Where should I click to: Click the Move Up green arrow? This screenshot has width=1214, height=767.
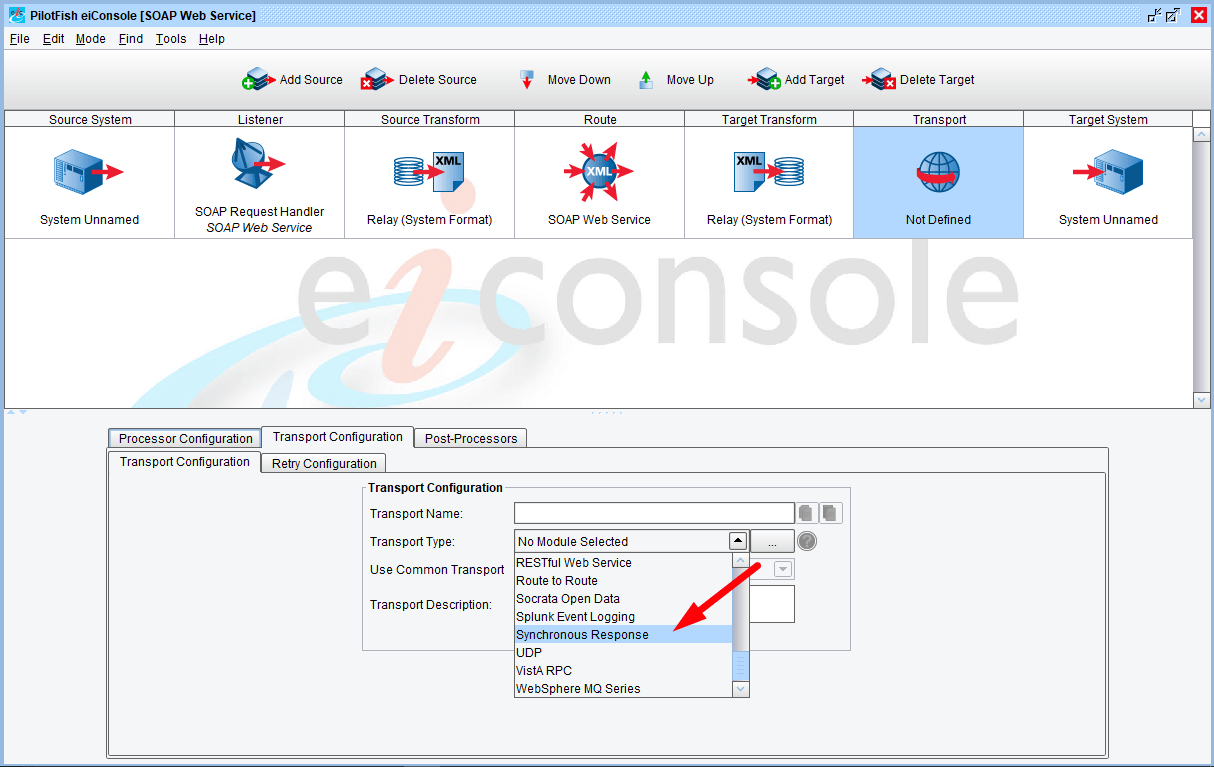click(x=646, y=80)
